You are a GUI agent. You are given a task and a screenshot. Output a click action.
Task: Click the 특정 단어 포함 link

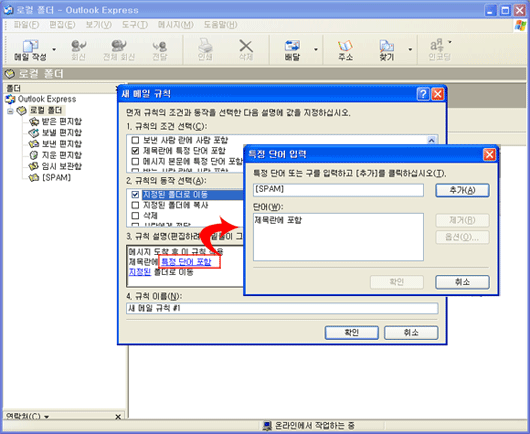pos(186,262)
